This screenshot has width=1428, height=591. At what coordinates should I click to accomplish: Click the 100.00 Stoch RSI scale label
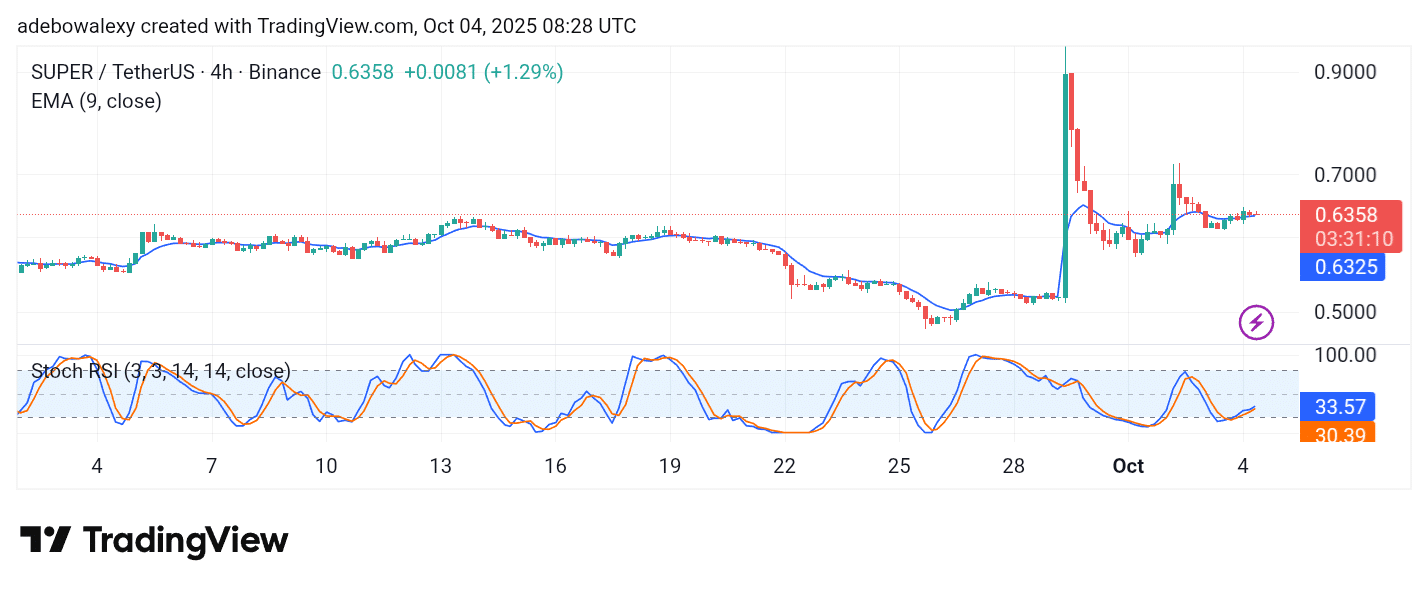click(x=1344, y=355)
